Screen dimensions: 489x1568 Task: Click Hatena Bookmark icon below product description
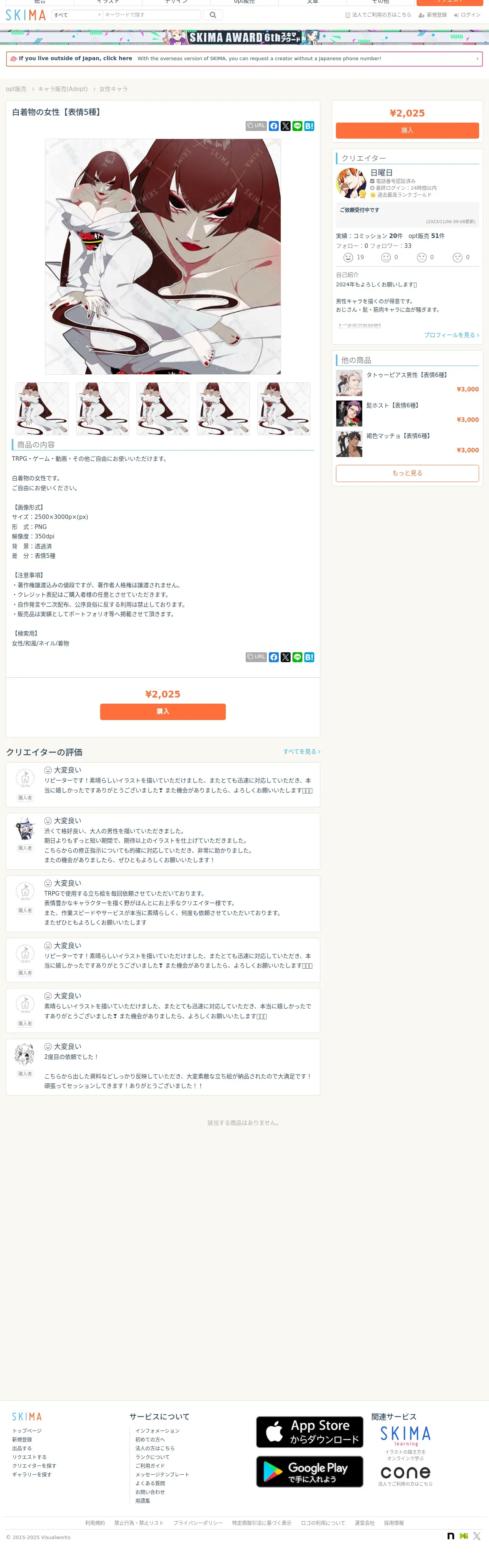309,657
